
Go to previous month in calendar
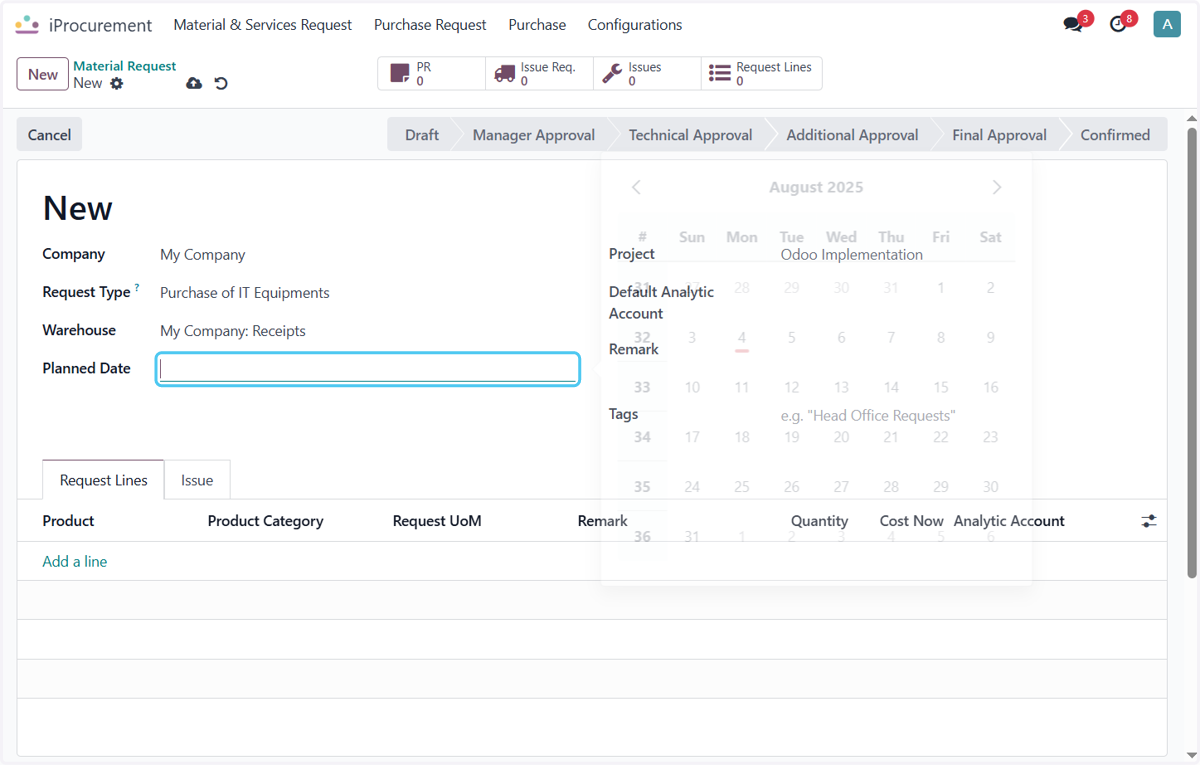point(636,187)
